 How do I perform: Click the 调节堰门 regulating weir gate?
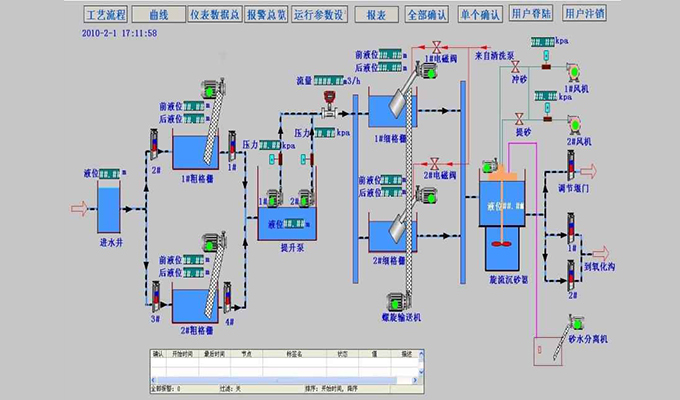point(572,166)
